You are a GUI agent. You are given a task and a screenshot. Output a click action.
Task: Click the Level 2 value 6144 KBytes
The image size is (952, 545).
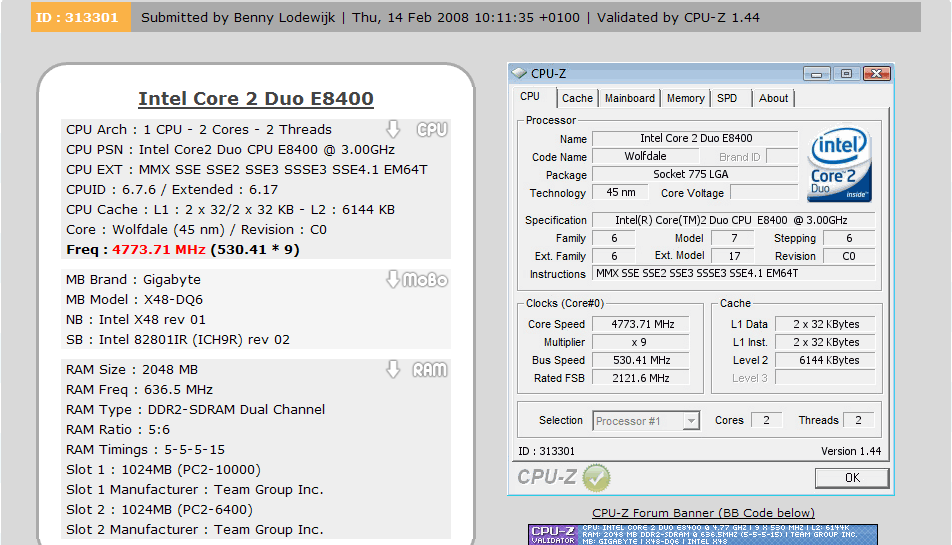pyautogui.click(x=826, y=360)
